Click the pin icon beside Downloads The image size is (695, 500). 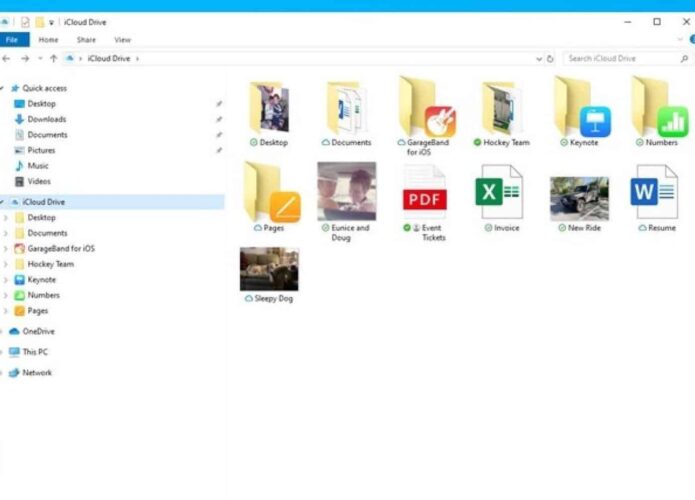click(x=219, y=119)
